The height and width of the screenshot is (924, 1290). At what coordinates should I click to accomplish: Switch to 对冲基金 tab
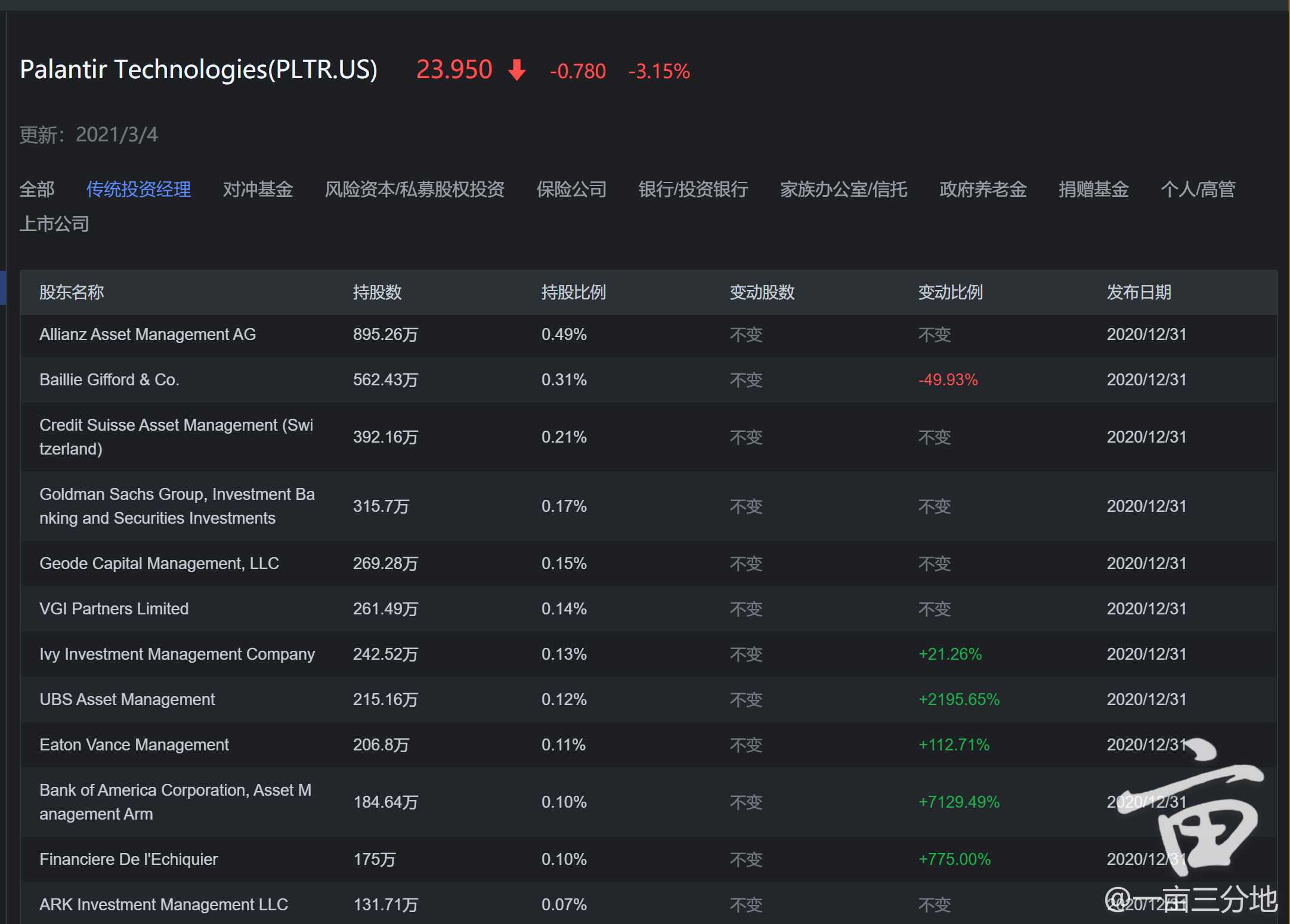tap(258, 189)
